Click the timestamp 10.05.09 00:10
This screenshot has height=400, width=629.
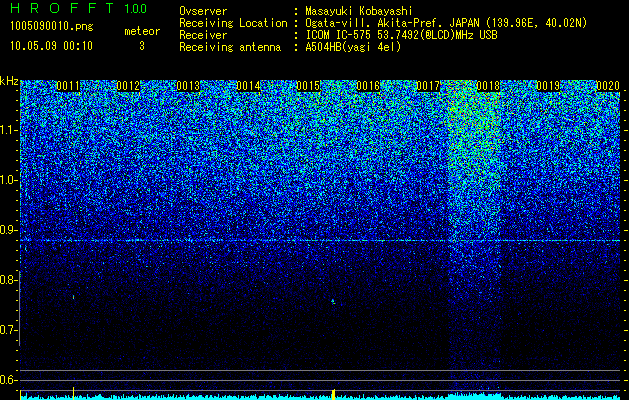click(51, 46)
